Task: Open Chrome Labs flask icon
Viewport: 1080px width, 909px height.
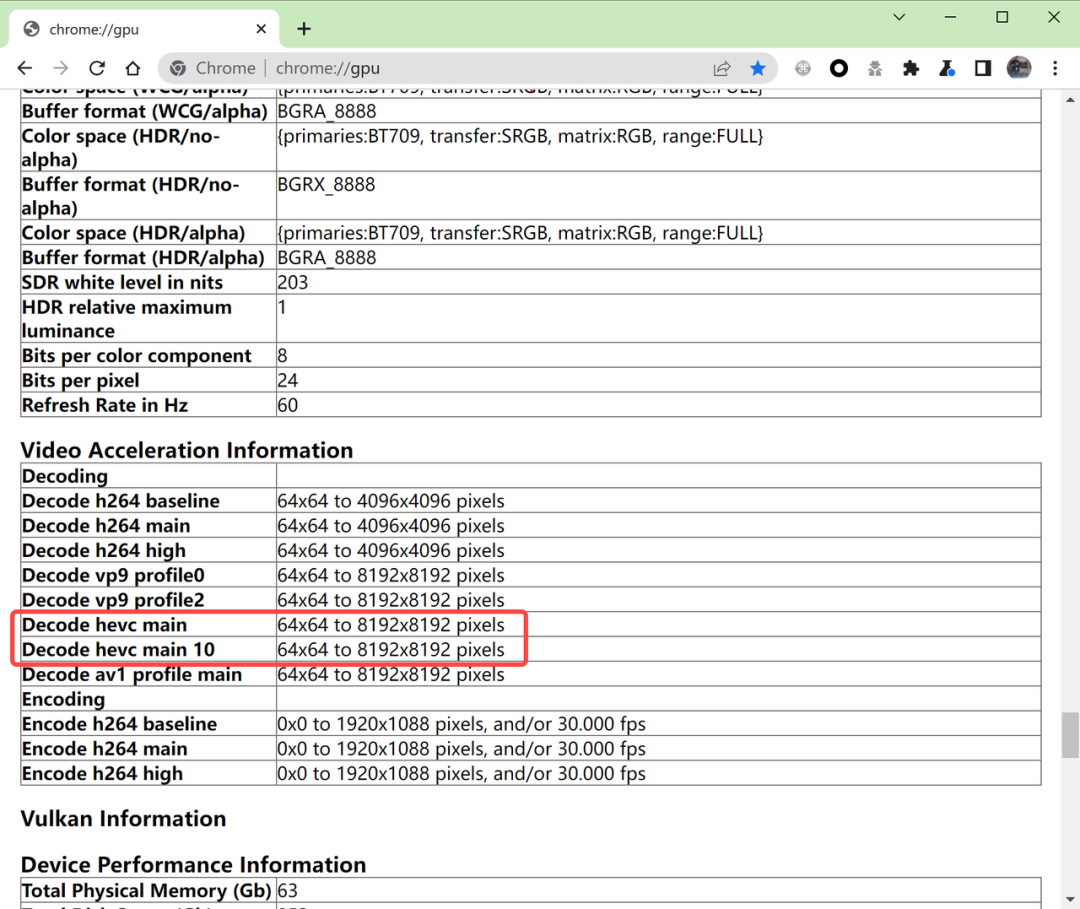Action: point(946,68)
